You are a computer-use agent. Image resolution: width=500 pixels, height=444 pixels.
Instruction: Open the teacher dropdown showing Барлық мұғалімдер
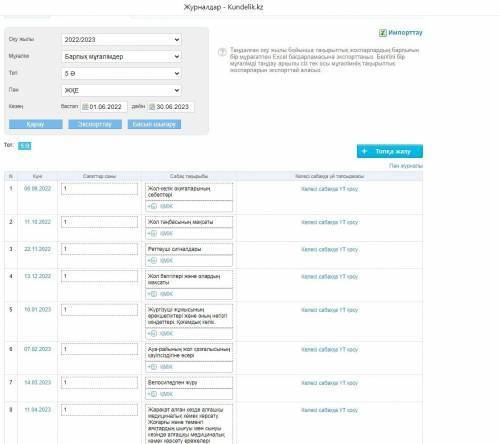(x=121, y=56)
